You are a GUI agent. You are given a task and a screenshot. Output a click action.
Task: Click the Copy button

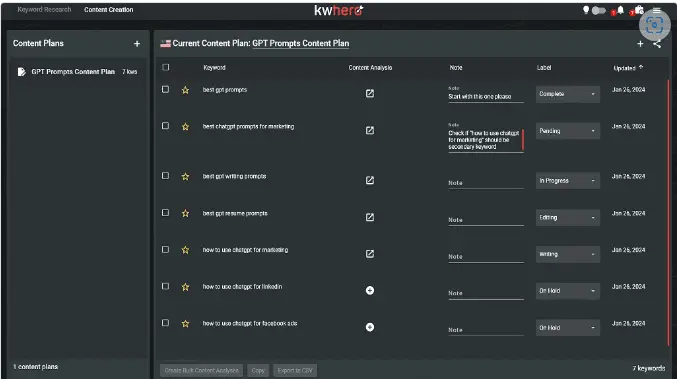[258, 370]
